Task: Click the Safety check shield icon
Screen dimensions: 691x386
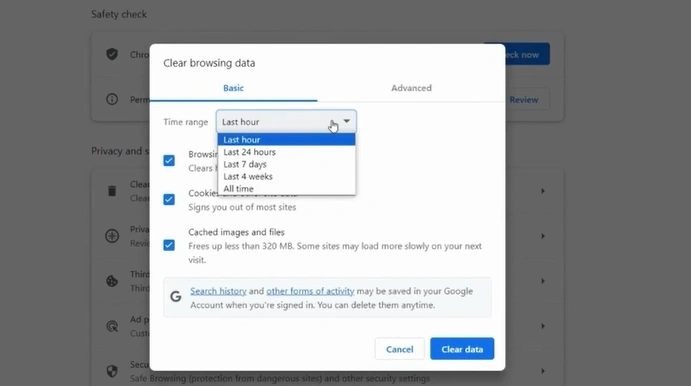Action: 112,54
